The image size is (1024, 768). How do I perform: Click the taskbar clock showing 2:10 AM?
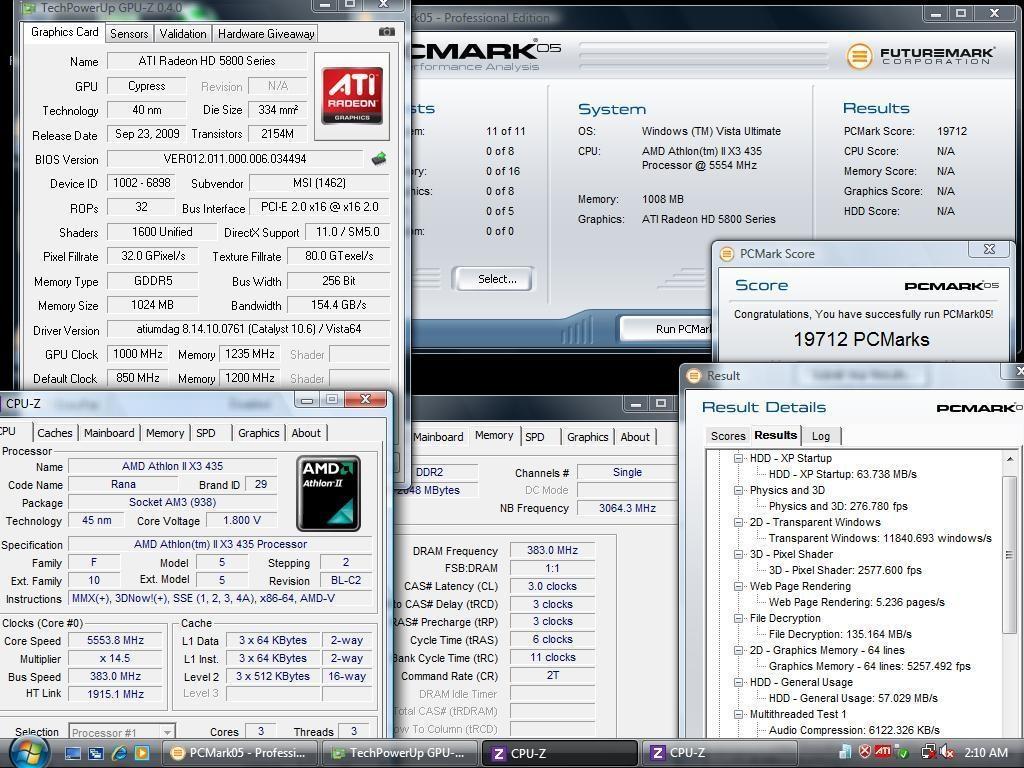click(x=985, y=752)
